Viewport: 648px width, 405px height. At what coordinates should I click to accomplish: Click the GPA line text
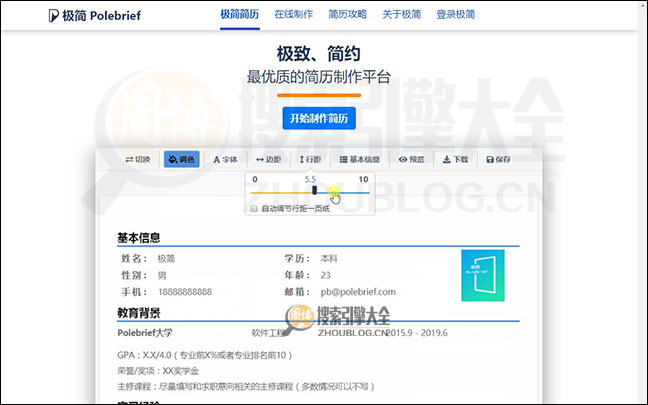click(x=205, y=355)
